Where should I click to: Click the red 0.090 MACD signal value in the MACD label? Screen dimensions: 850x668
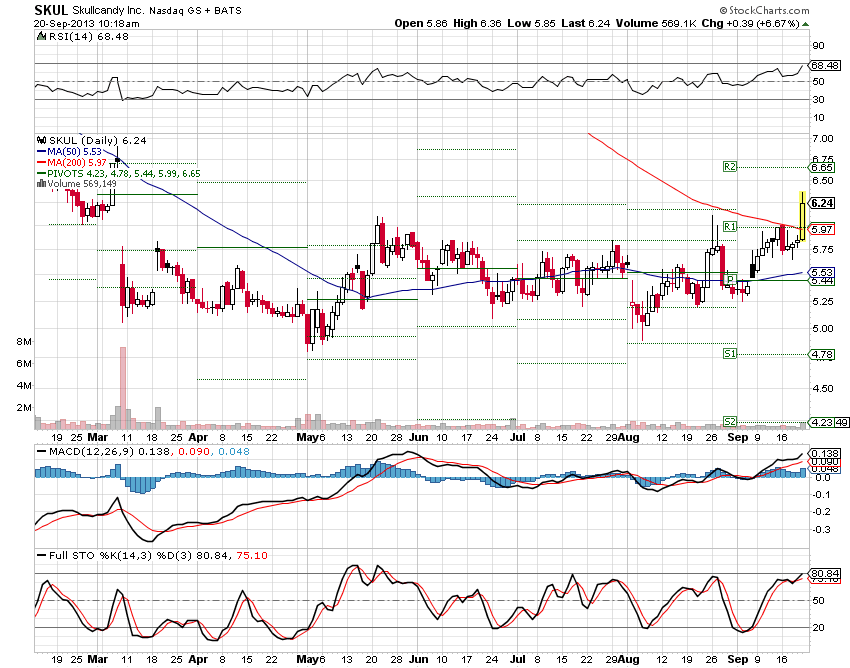(192, 451)
